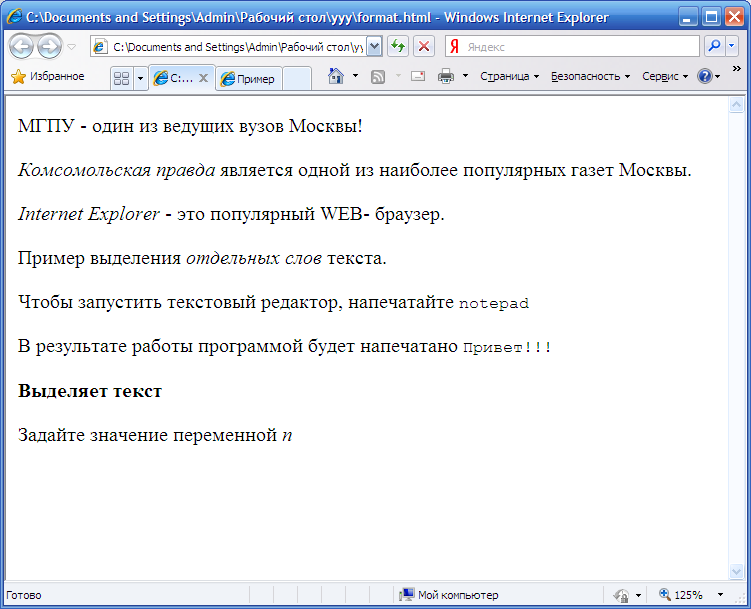Viewport: 751px width, 609px height.
Task: Expand the security status dropdown arrow
Action: pos(638,596)
